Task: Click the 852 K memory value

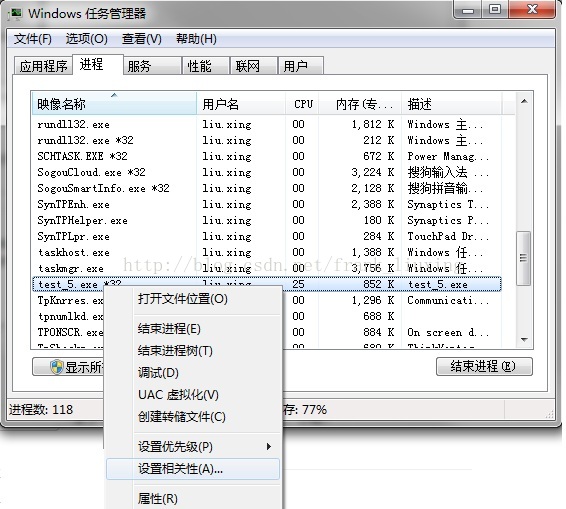Action: (x=379, y=284)
